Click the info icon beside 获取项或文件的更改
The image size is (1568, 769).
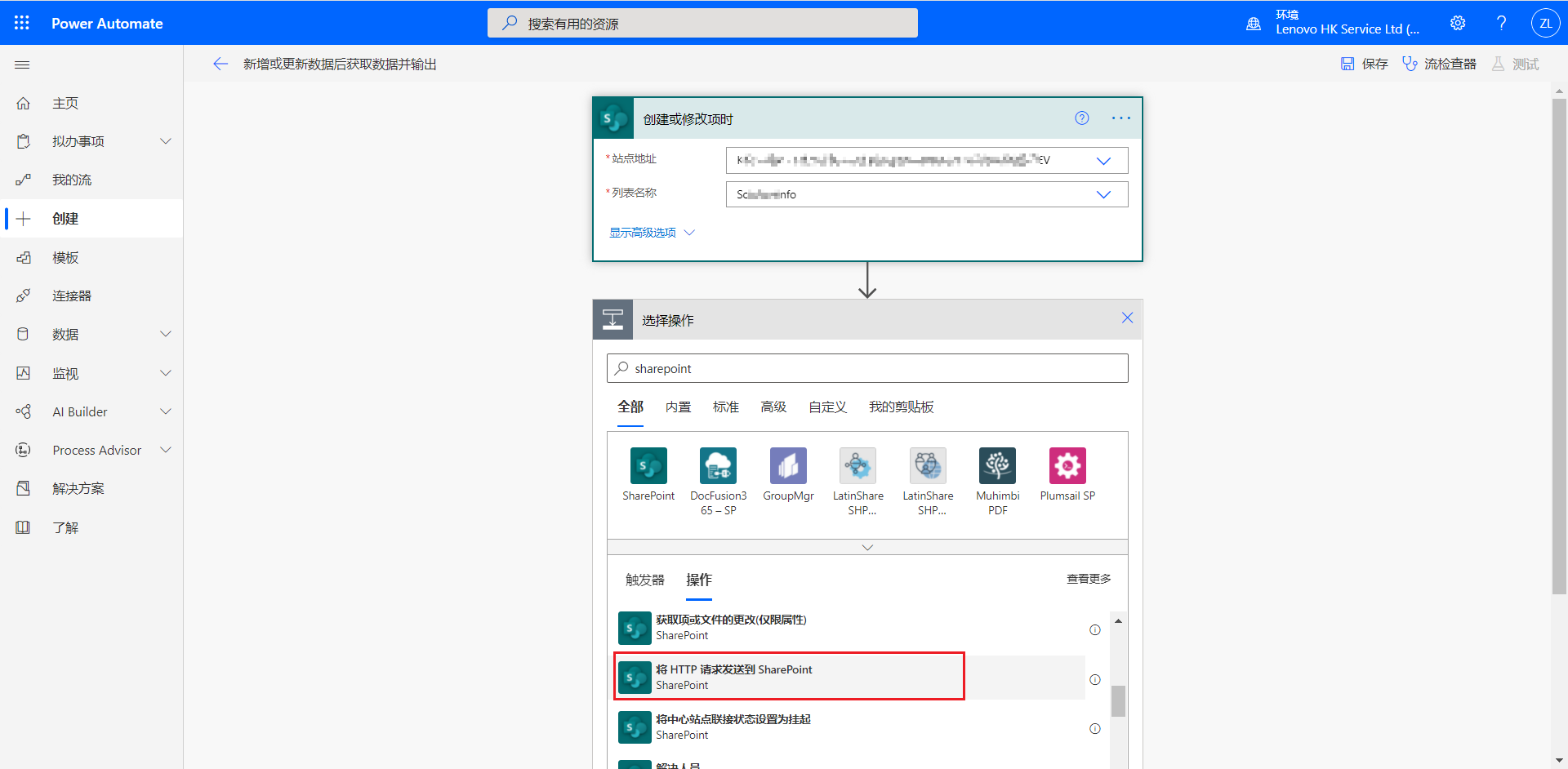(1094, 629)
